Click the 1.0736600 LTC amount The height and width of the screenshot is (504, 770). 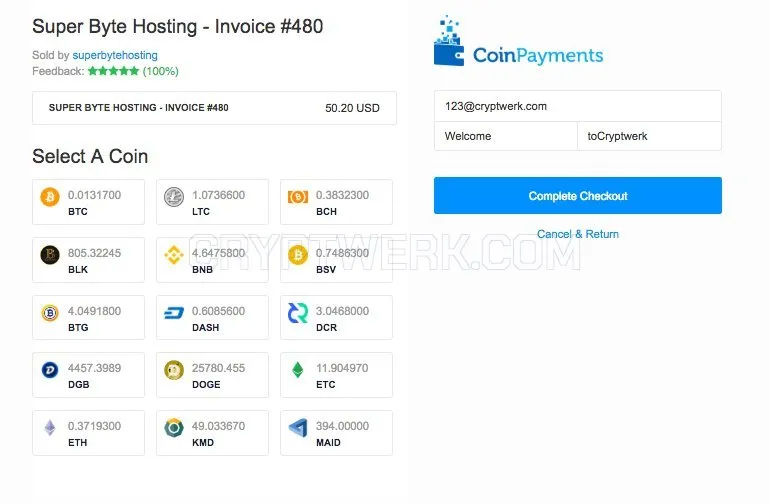point(219,195)
